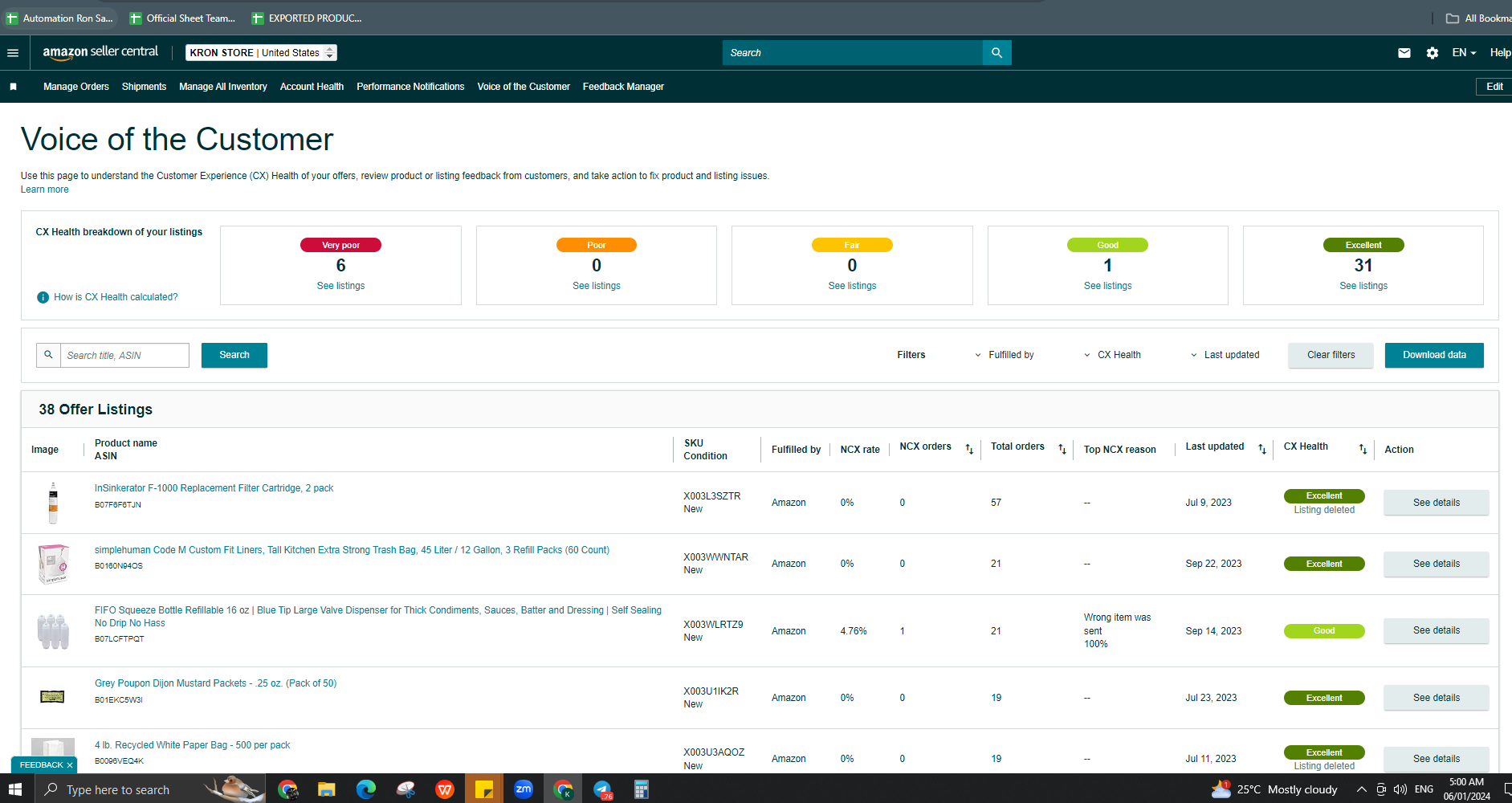See details for Grey Poupon packets

pos(1437,698)
